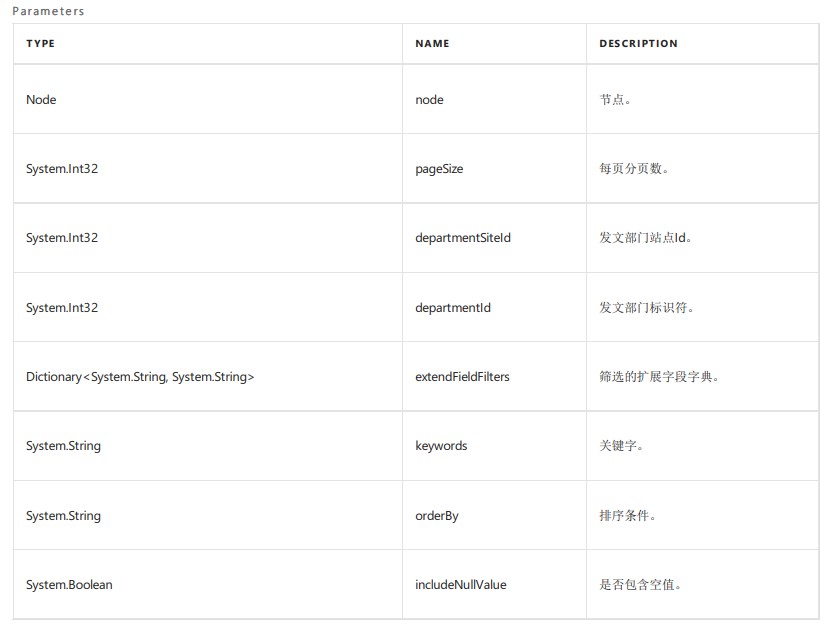This screenshot has width=834, height=626.
Task: Click the node parameter name cell
Action: click(429, 100)
